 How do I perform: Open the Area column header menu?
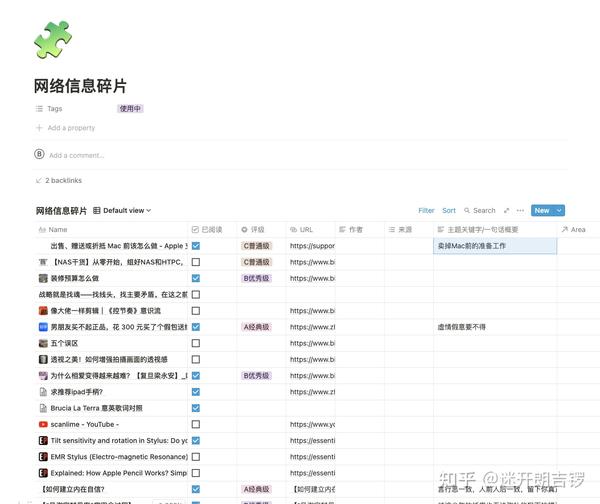pos(579,230)
